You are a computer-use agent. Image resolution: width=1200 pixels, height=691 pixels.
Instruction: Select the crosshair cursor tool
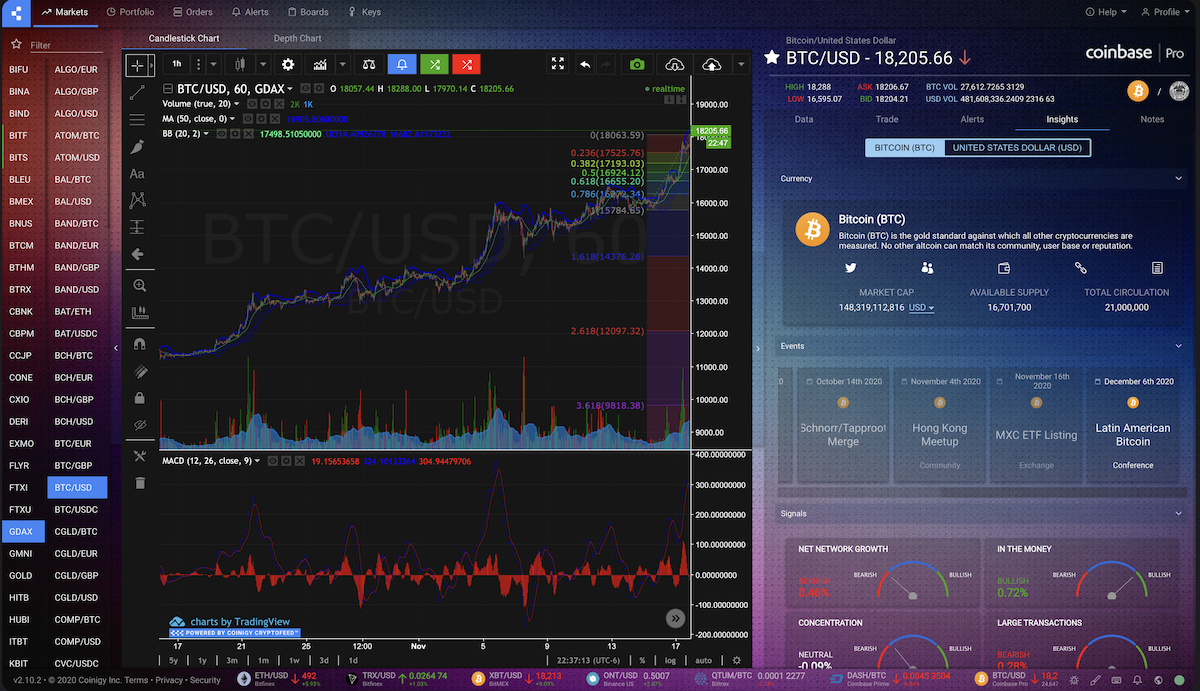pos(136,65)
